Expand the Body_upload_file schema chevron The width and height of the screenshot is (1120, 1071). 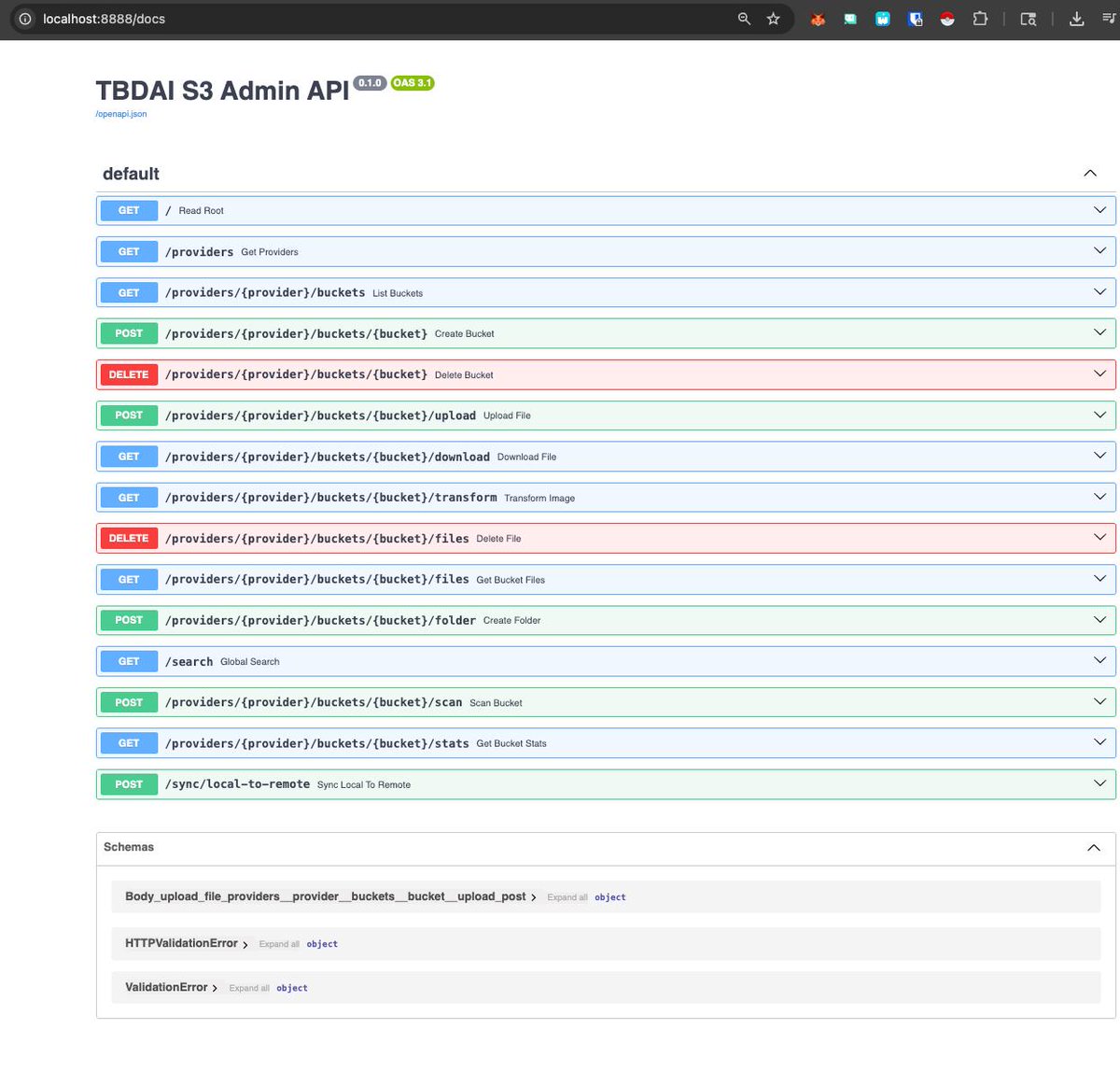click(x=534, y=897)
